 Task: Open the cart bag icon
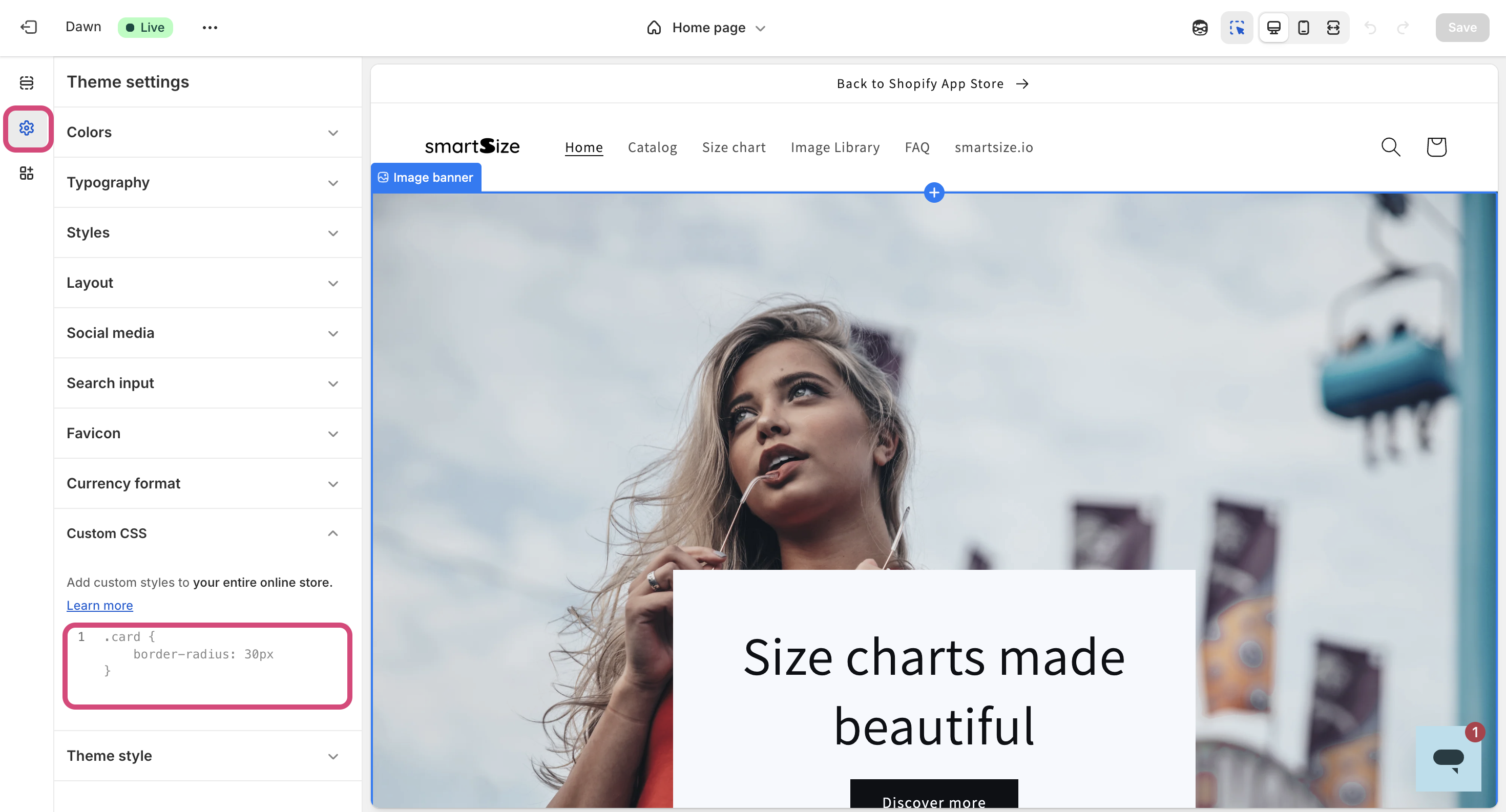point(1436,147)
